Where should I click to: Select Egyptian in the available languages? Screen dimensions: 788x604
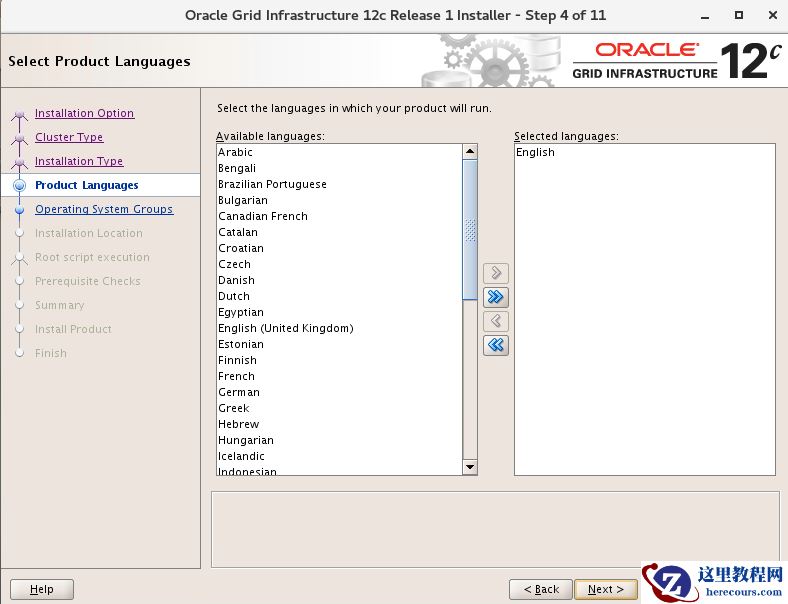point(339,313)
